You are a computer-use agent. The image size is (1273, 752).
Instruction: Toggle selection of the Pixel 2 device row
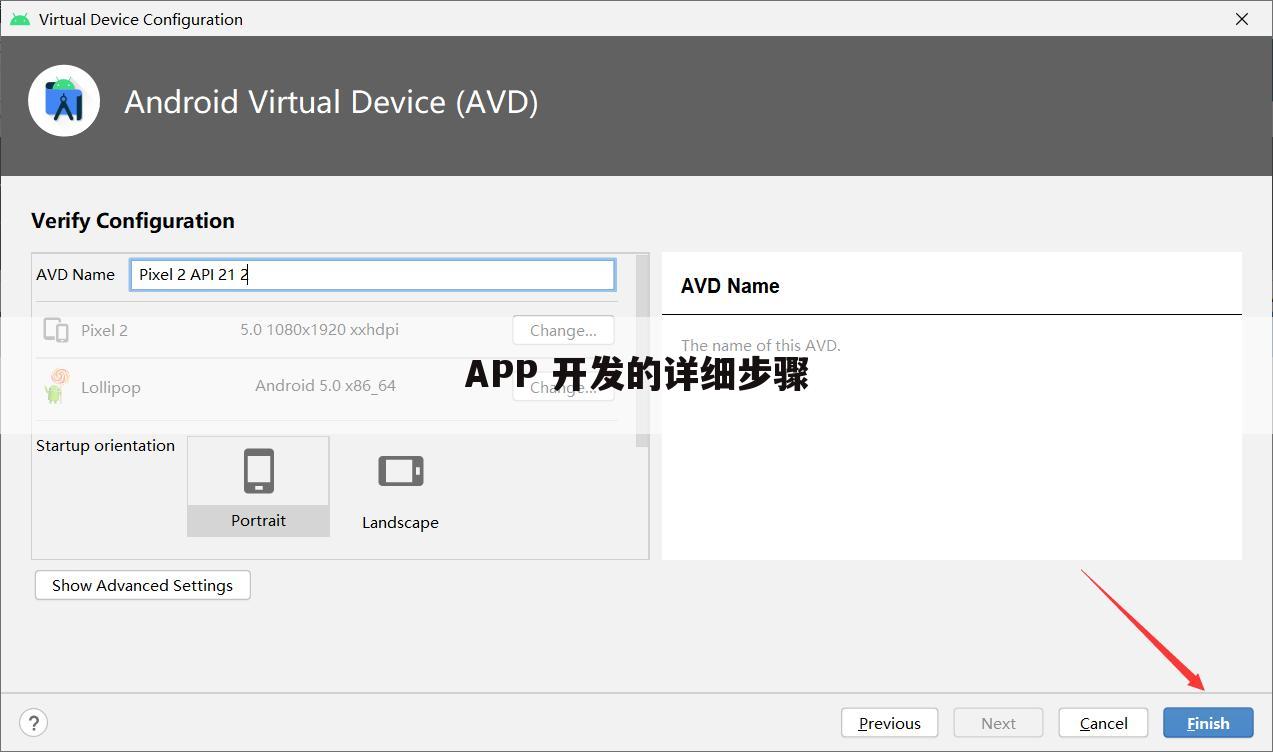(x=105, y=329)
